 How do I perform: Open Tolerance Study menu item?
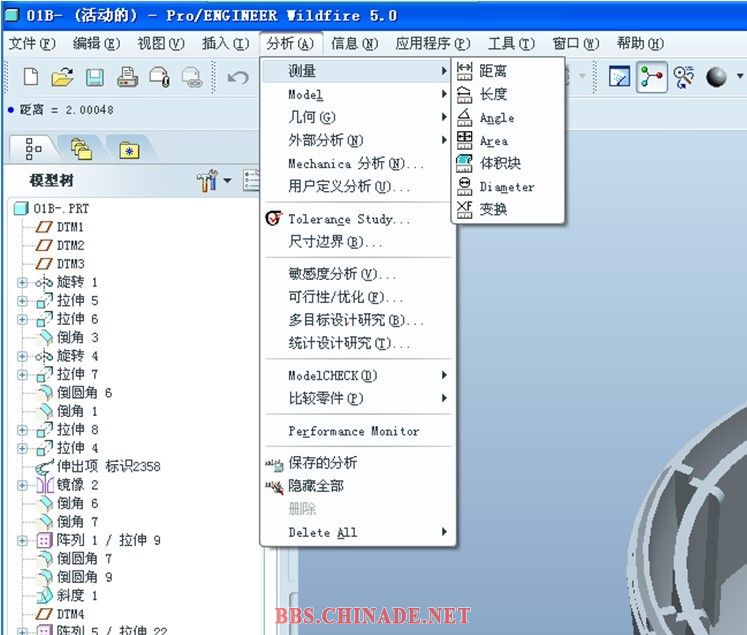pos(357,219)
